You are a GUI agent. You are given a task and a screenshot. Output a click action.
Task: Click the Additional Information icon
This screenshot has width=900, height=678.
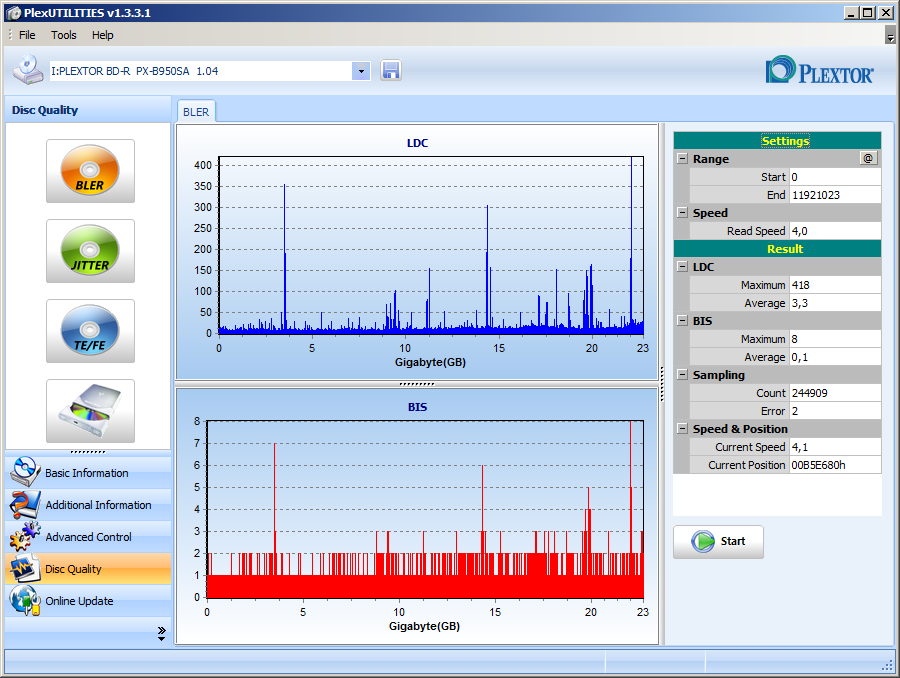click(x=25, y=504)
